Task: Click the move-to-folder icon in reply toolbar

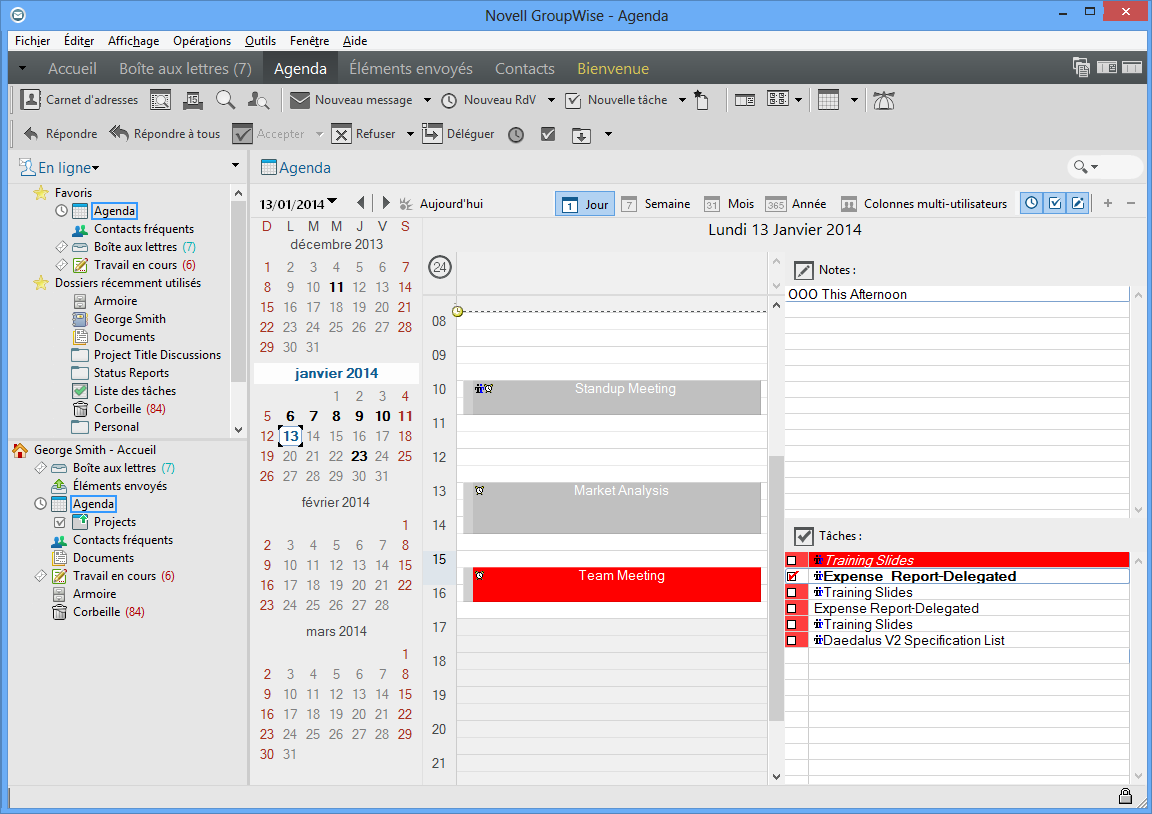Action: click(x=581, y=135)
